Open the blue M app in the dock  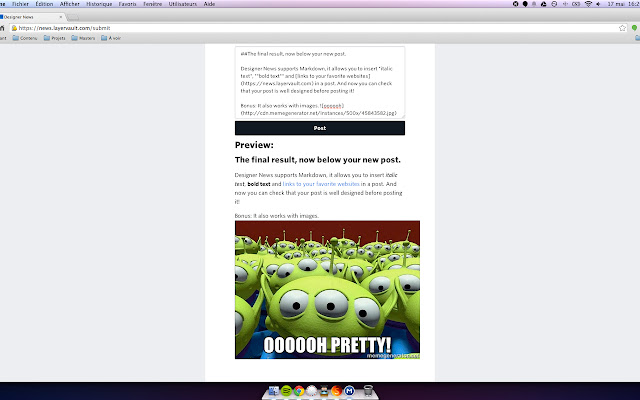349,391
